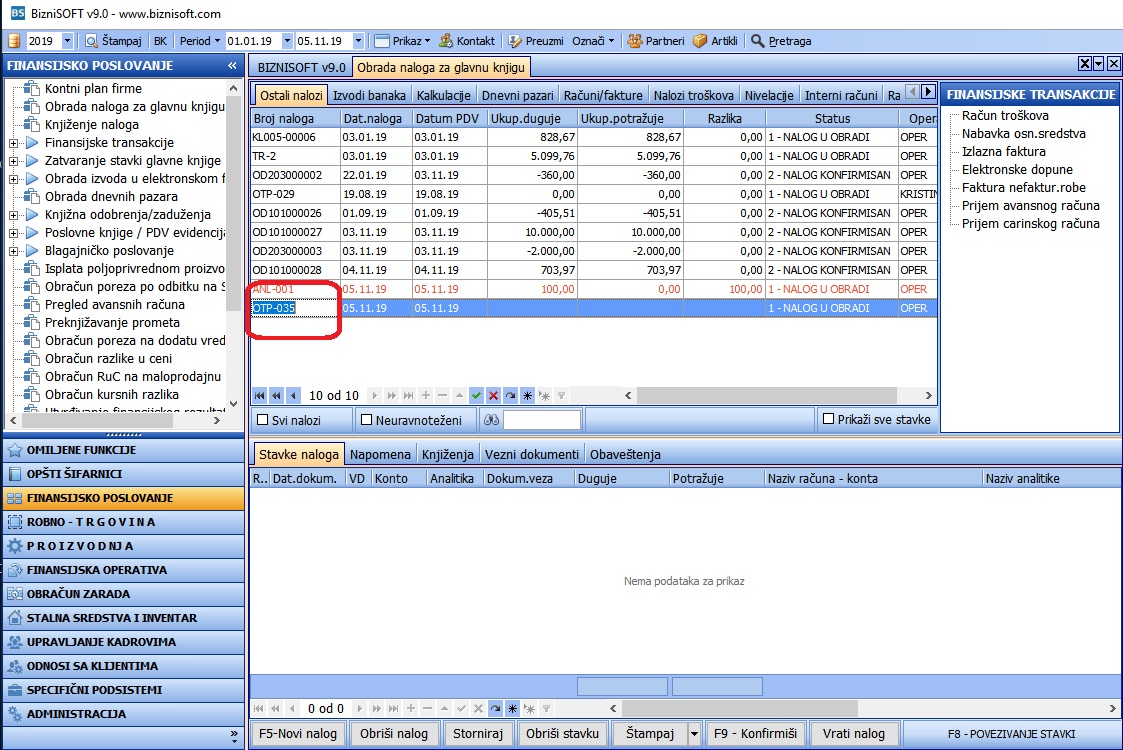The image size is (1123, 750).
Task: Click the binoculars search icon
Action: 491,420
